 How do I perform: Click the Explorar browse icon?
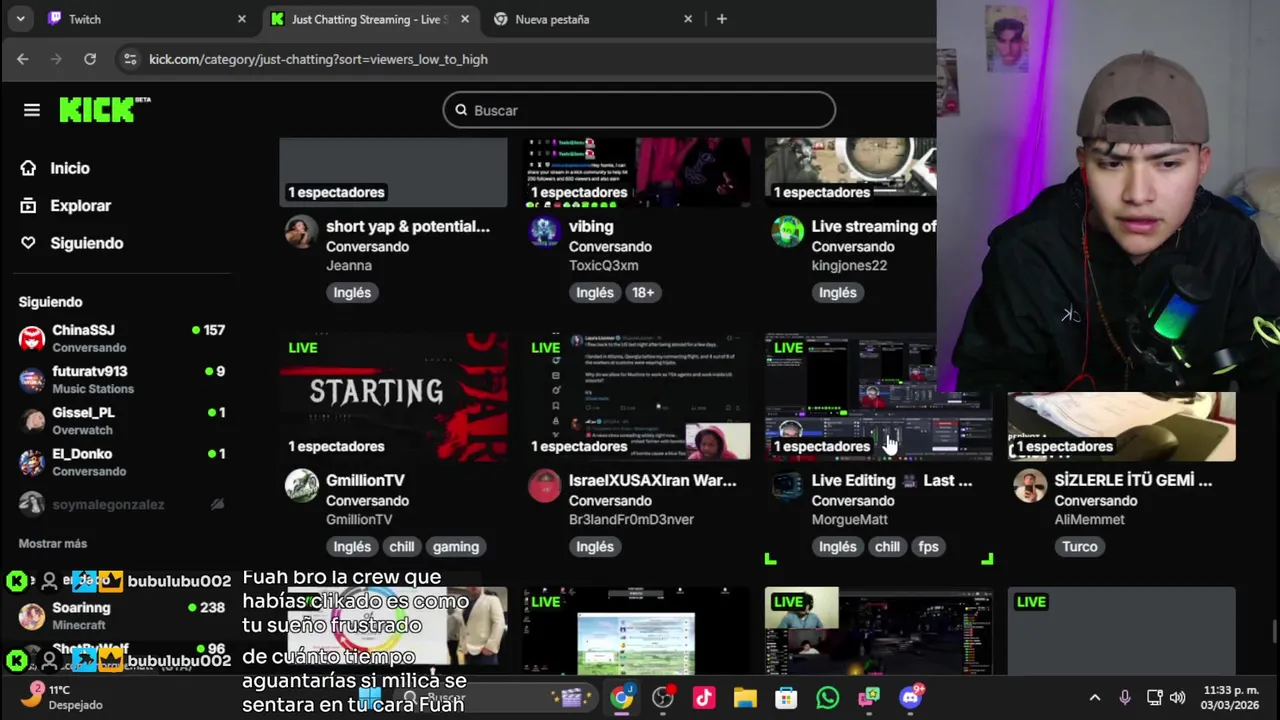pos(28,205)
